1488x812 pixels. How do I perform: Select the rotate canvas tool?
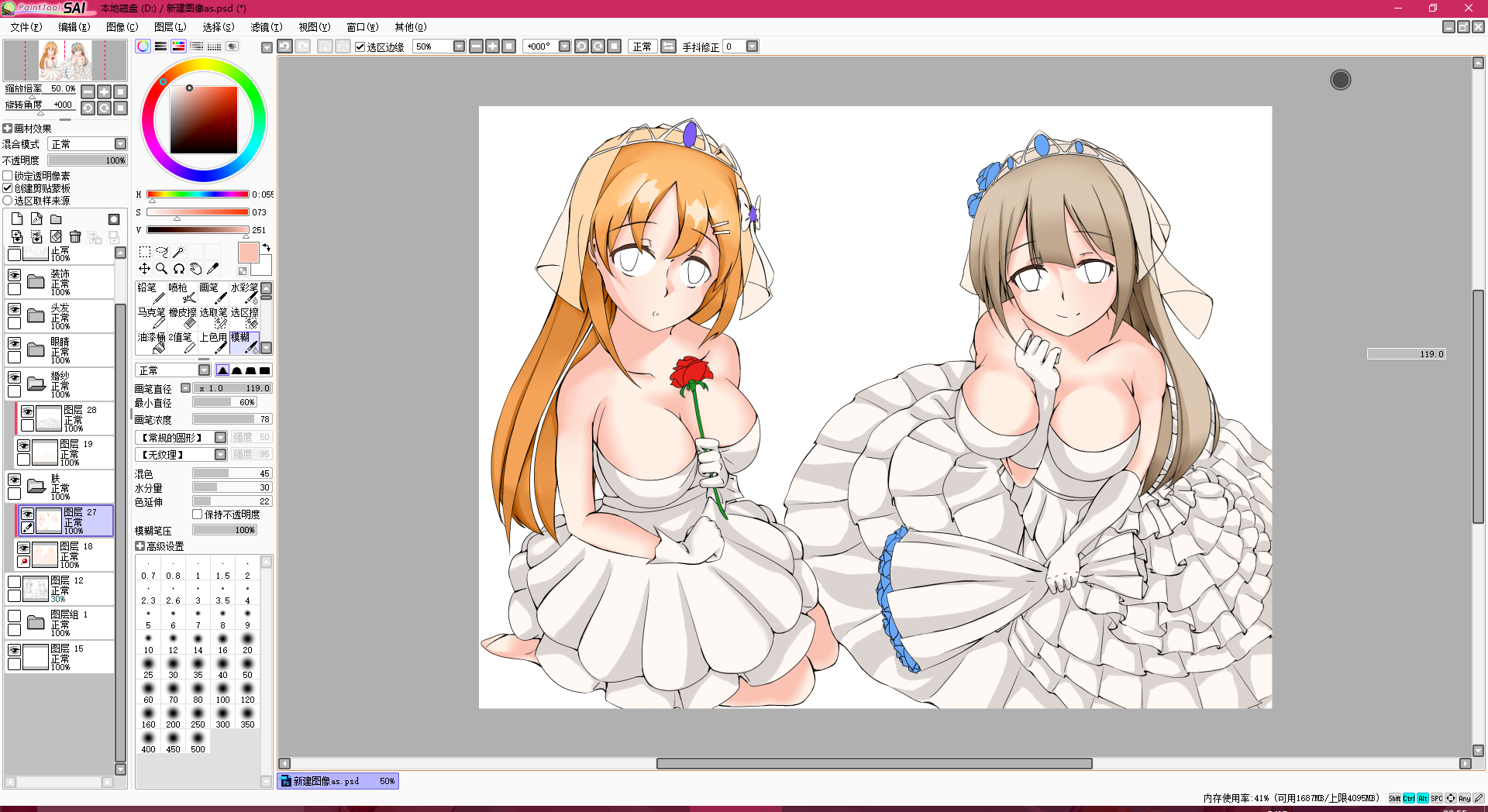point(178,269)
